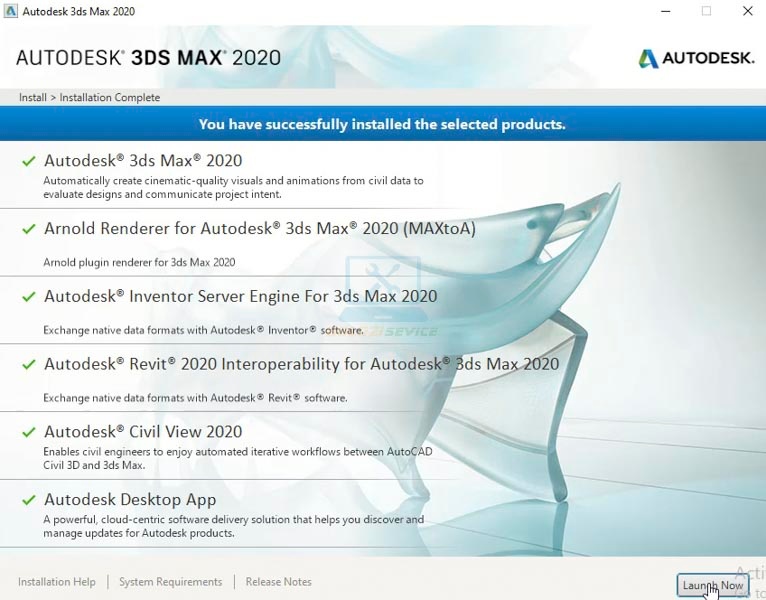
Task: Click the checkmark beside Revit 2020 Interoperability
Action: pyautogui.click(x=29, y=364)
